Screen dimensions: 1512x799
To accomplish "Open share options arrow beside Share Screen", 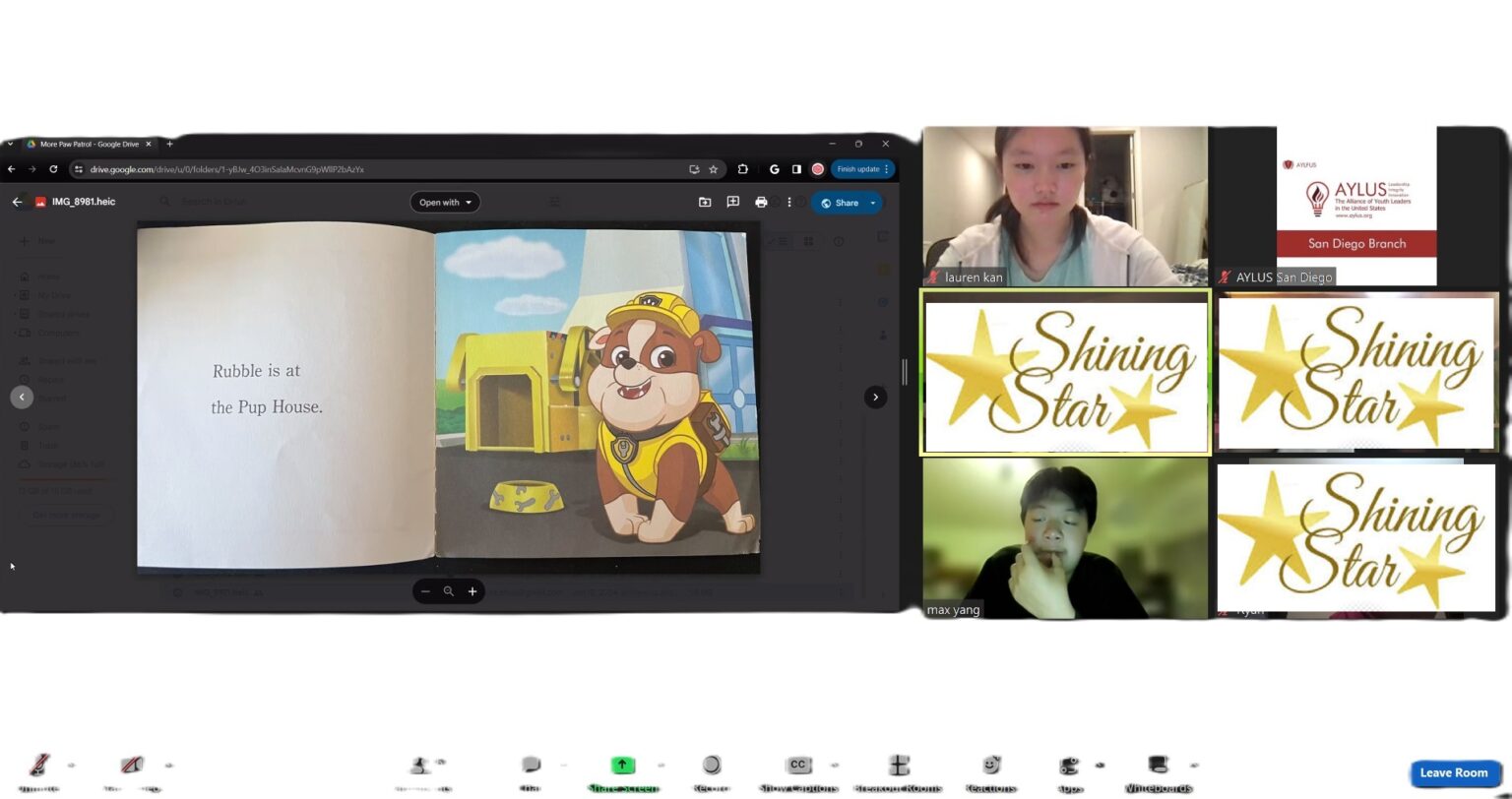I will (x=661, y=765).
